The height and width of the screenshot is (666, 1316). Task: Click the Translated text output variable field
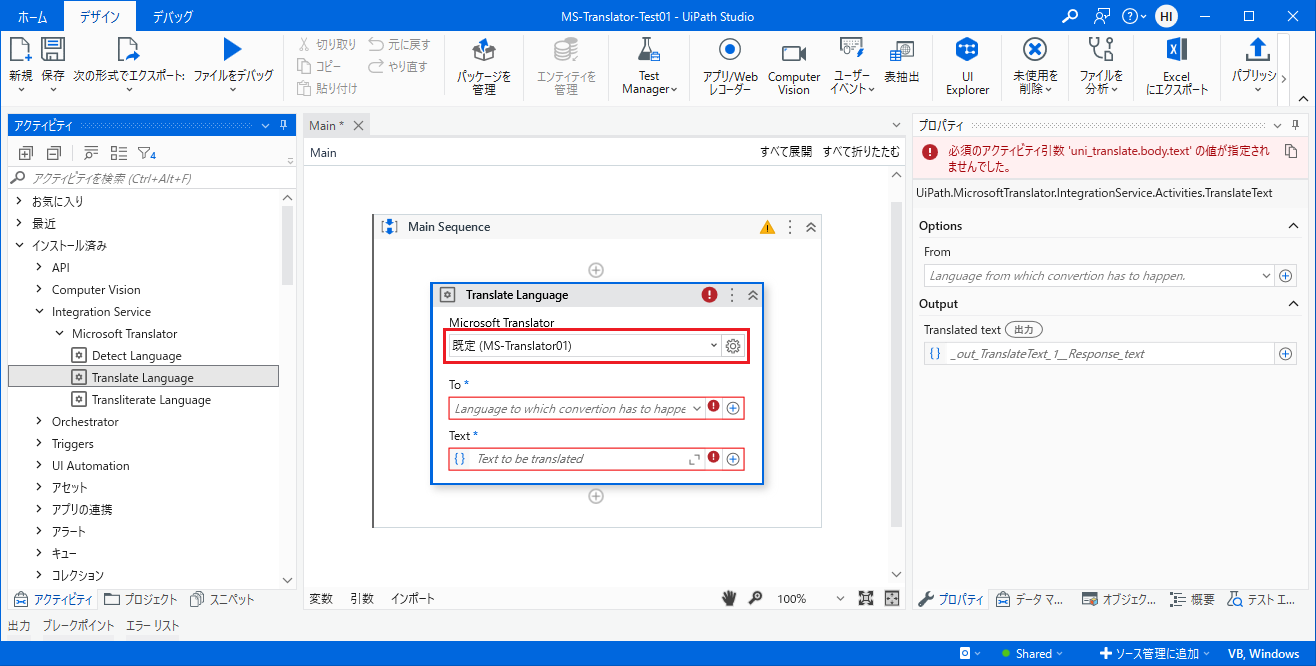point(1098,354)
